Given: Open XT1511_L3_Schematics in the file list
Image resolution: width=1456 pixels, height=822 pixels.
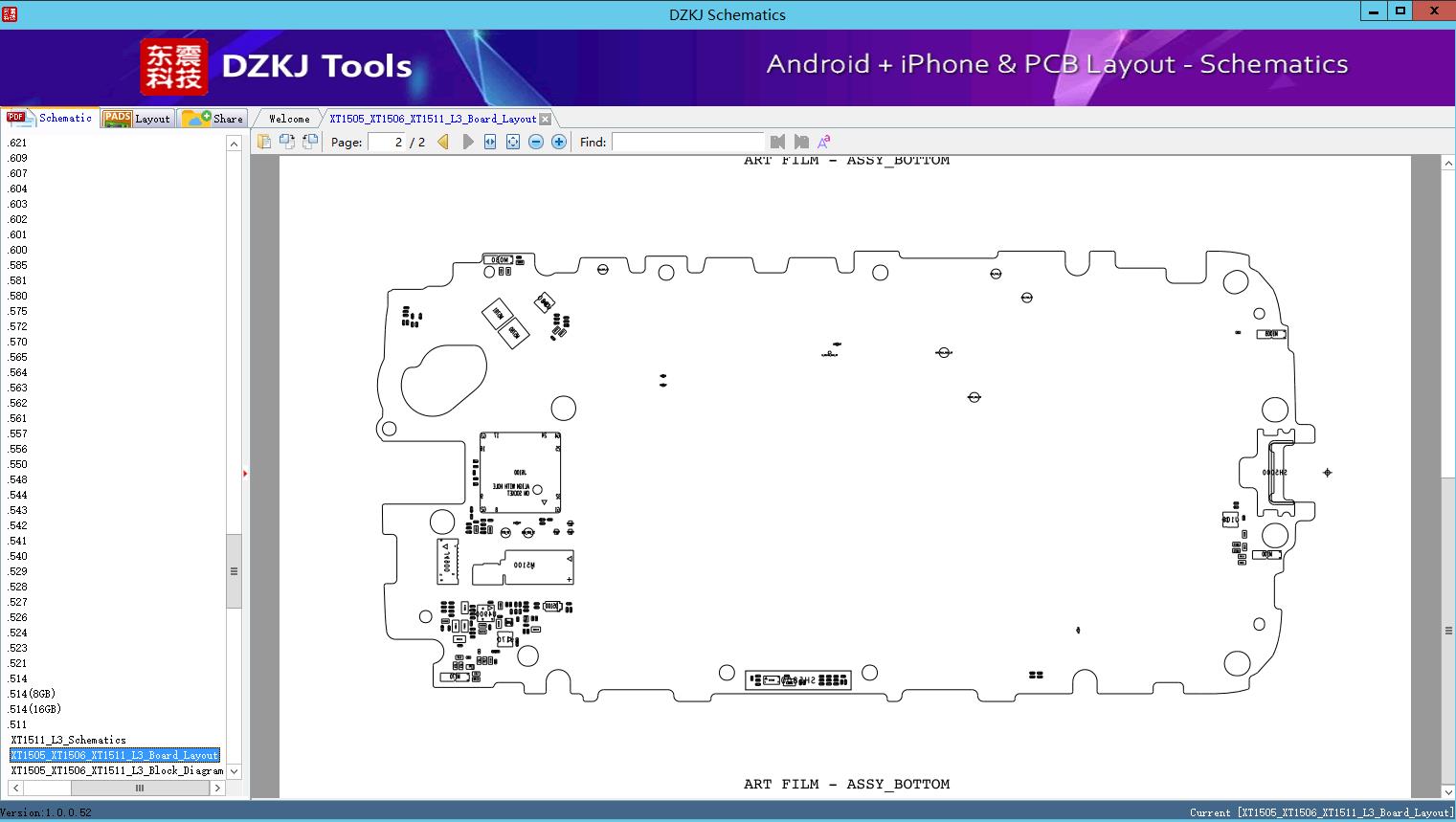Looking at the screenshot, I should pyautogui.click(x=68, y=740).
